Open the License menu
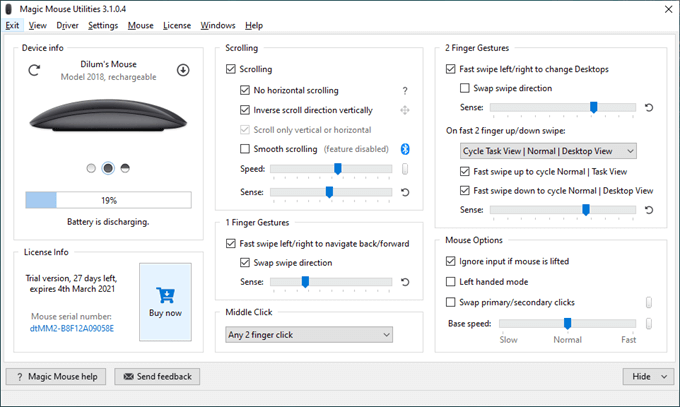Image resolution: width=680 pixels, height=407 pixels. tap(176, 25)
